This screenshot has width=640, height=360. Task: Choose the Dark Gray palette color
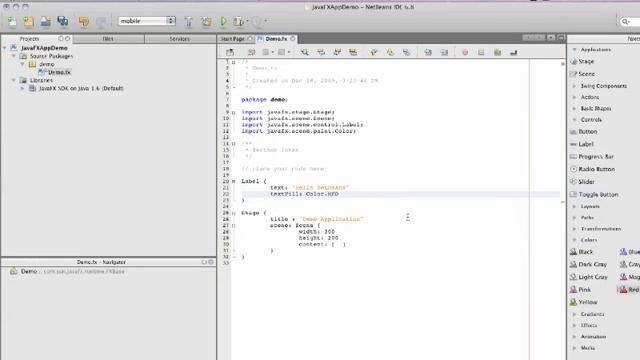point(589,264)
